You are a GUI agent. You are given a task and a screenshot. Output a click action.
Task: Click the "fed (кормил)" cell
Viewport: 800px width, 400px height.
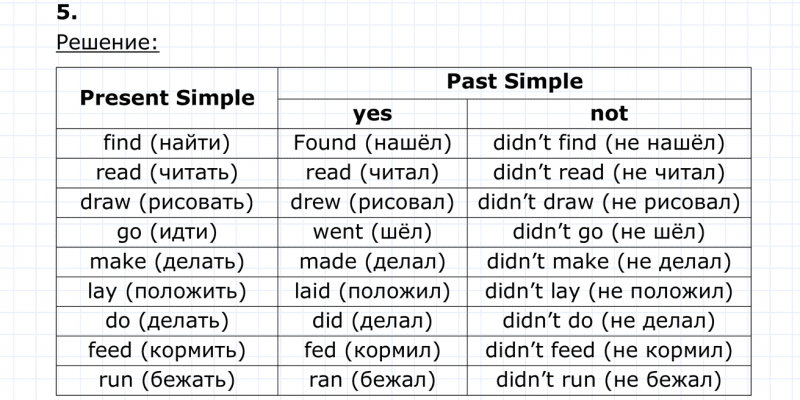(x=372, y=351)
